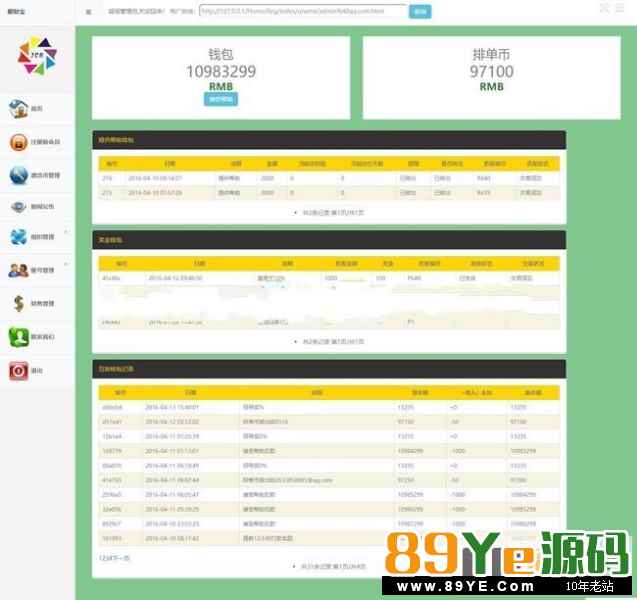
Task: Click the colorful pinwheel logo
Action: pos(37,56)
